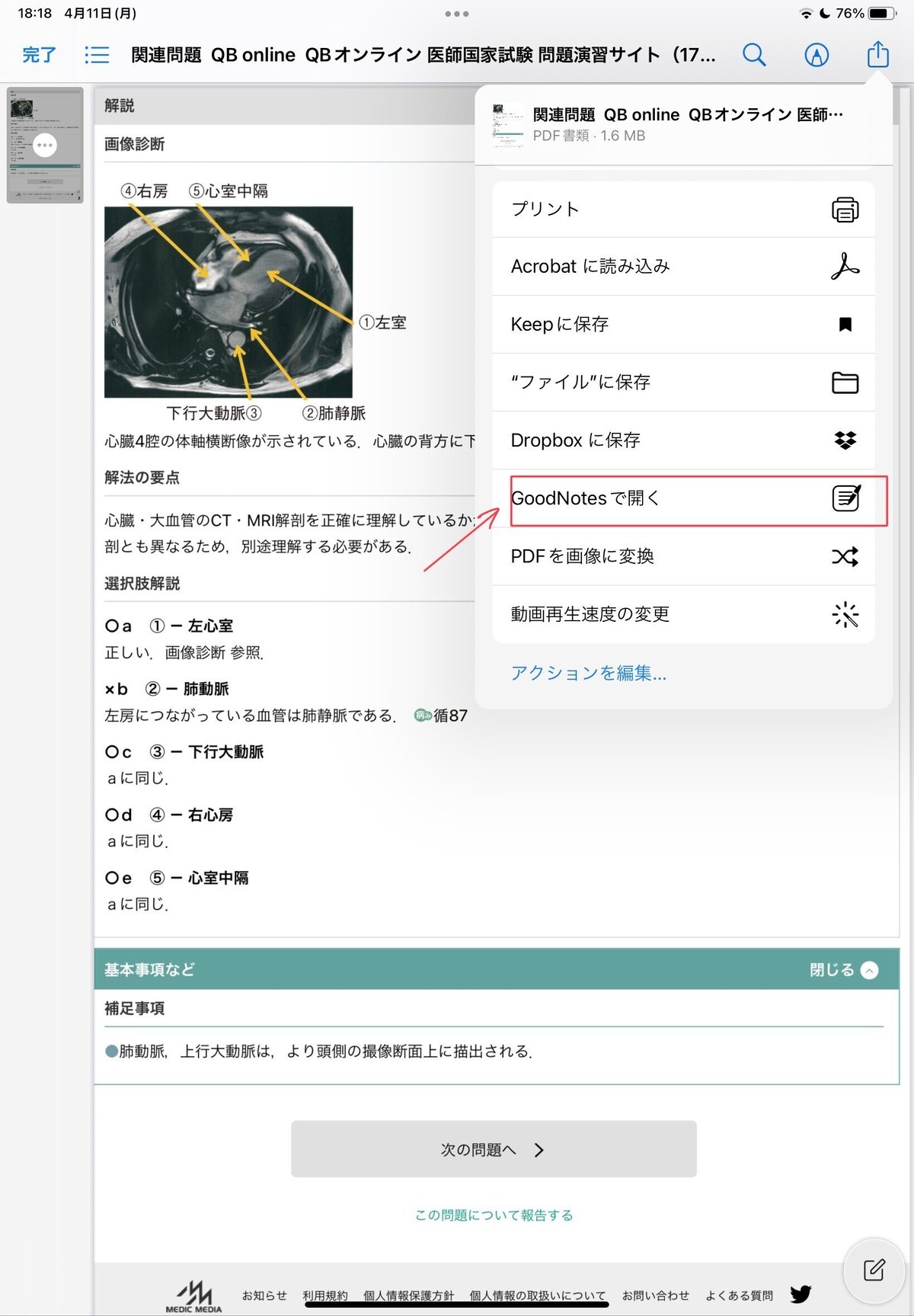Select Keep に保存 action
The image size is (914, 1316).
point(683,325)
